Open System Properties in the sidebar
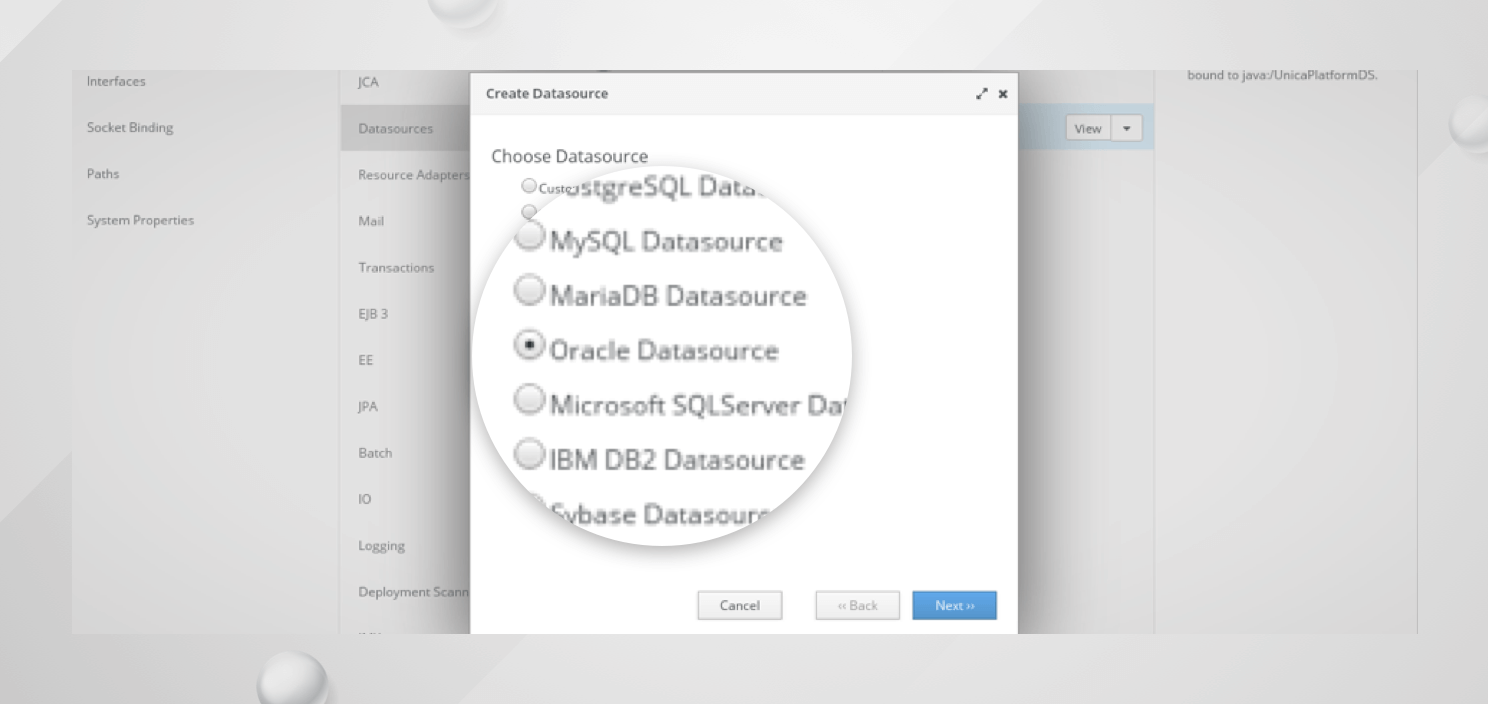 (x=140, y=220)
